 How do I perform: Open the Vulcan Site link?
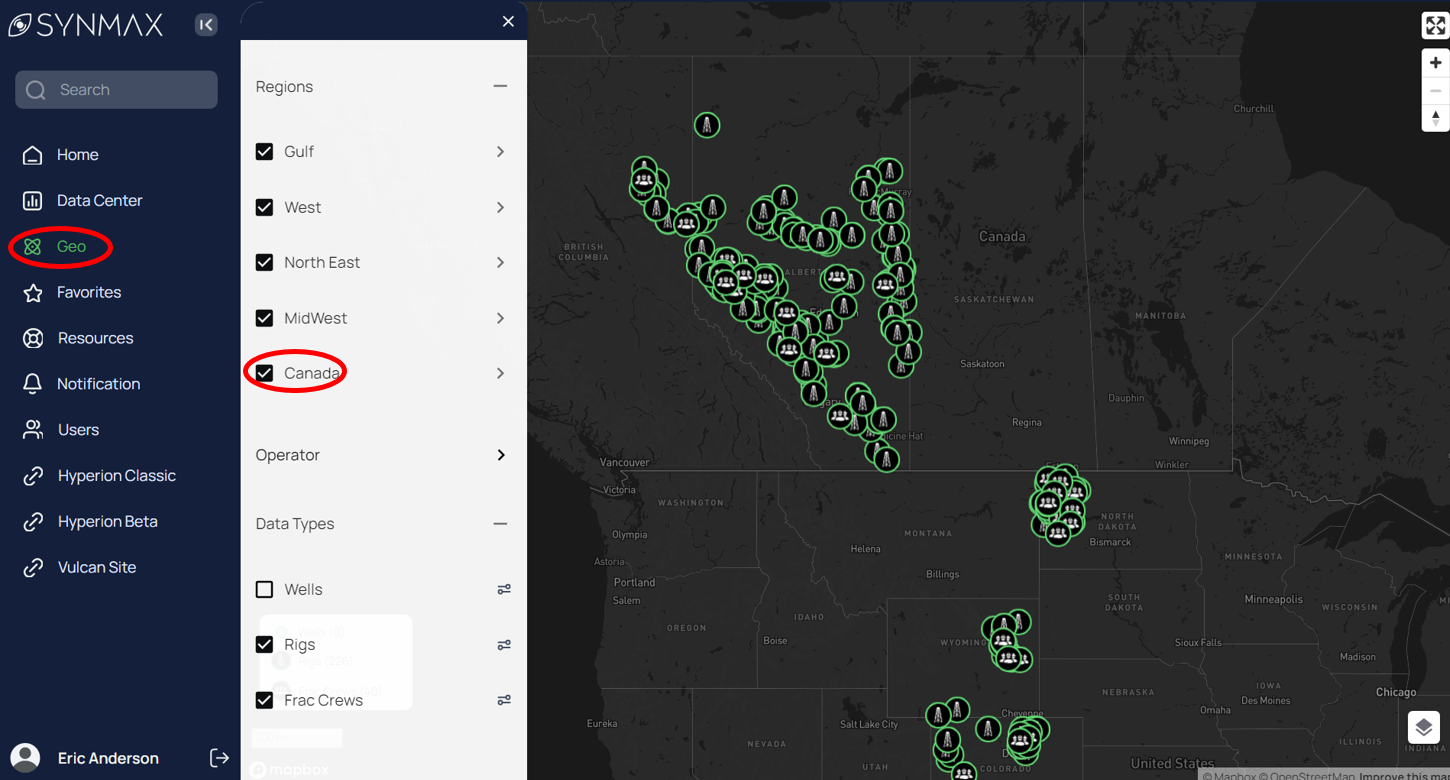[96, 567]
